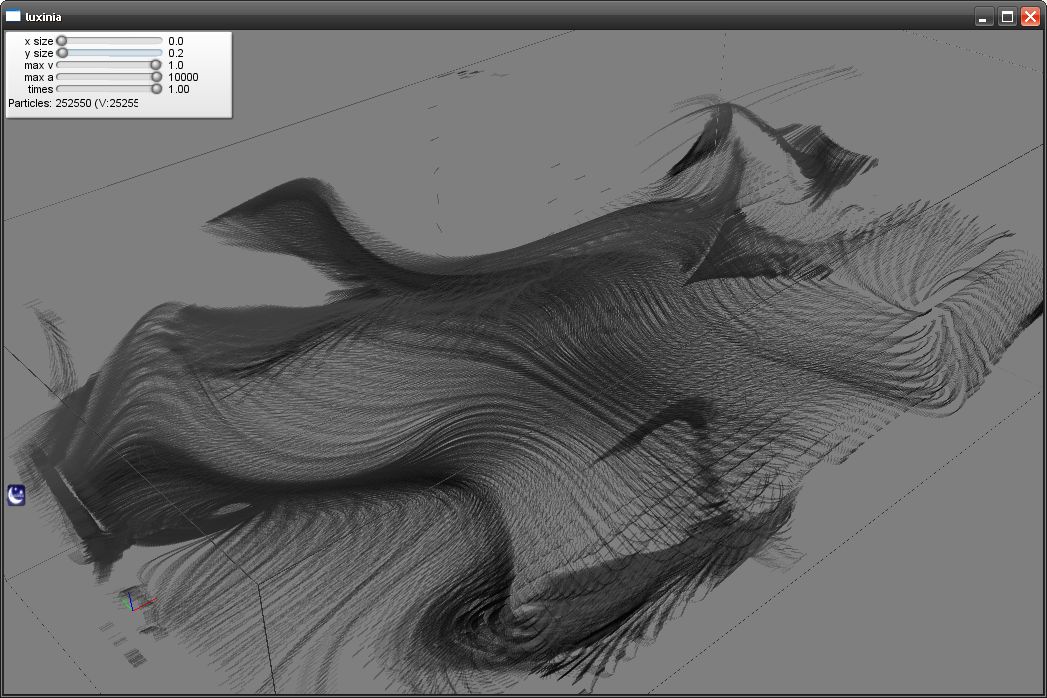1047x698 pixels.
Task: Click the times slider knob
Action: [x=156, y=89]
